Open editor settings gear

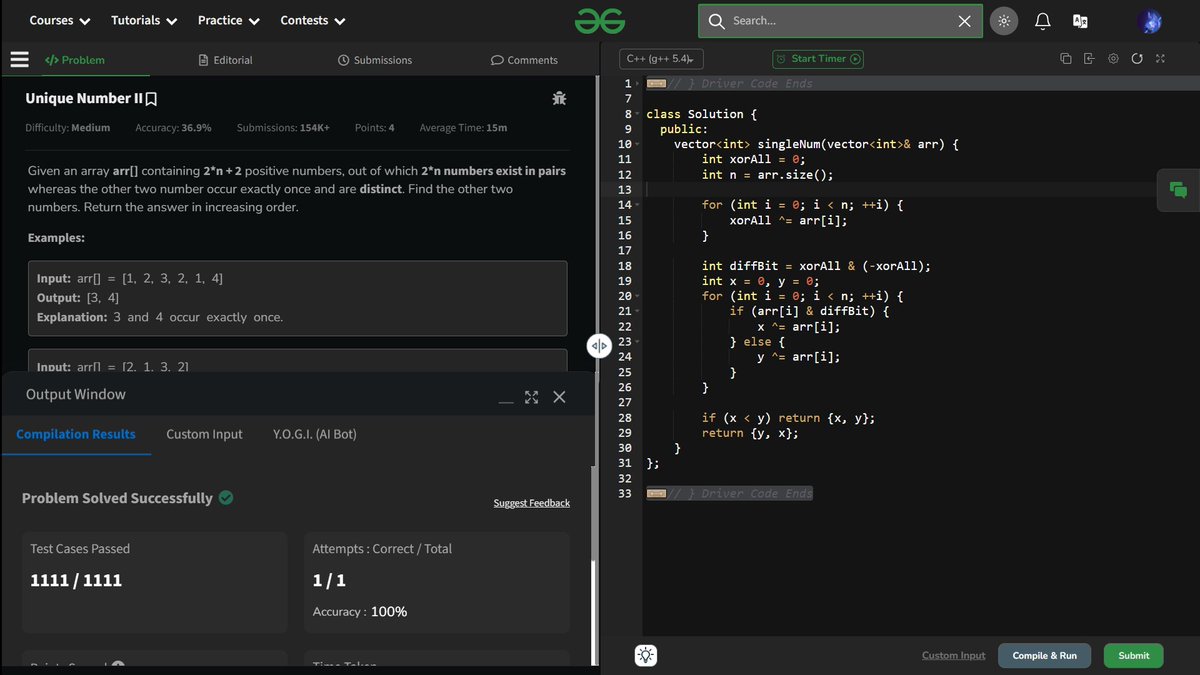click(1113, 59)
